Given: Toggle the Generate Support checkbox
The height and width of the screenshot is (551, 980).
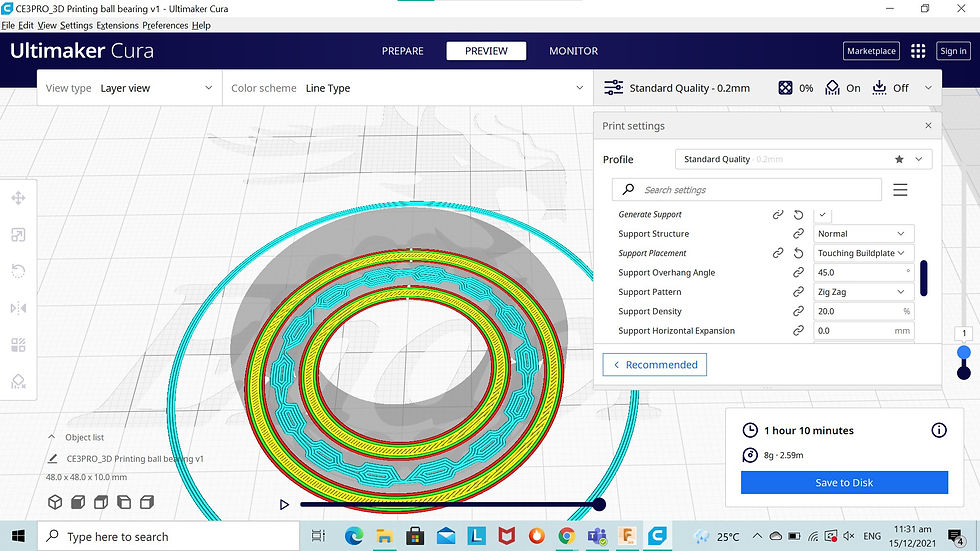Looking at the screenshot, I should coord(822,214).
